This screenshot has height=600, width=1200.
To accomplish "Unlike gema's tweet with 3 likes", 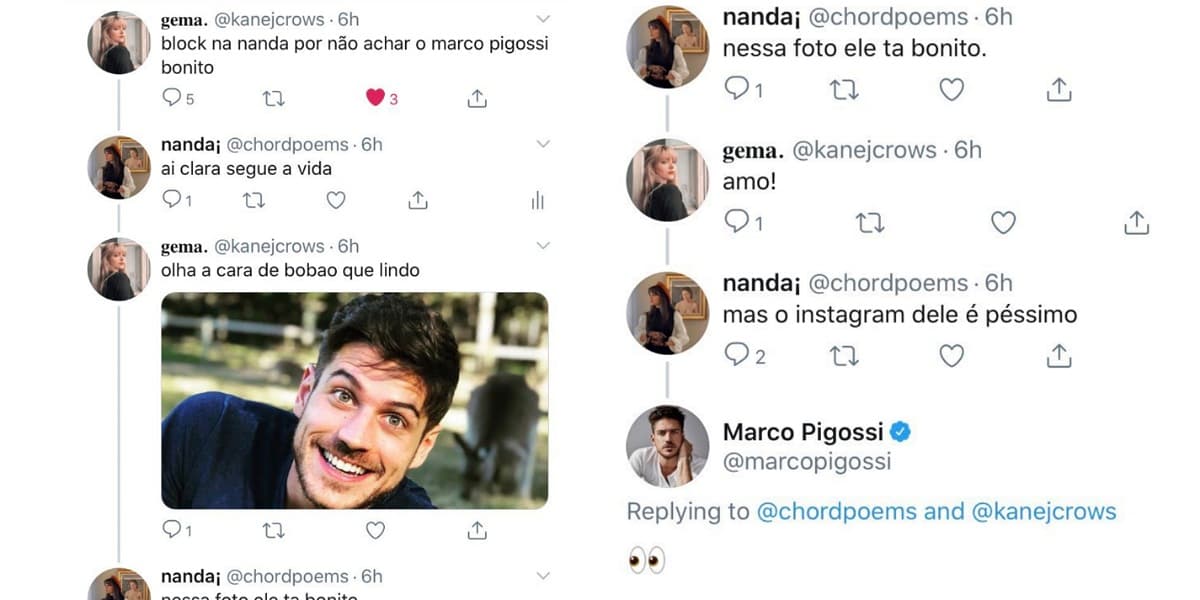I will pyautogui.click(x=375, y=98).
